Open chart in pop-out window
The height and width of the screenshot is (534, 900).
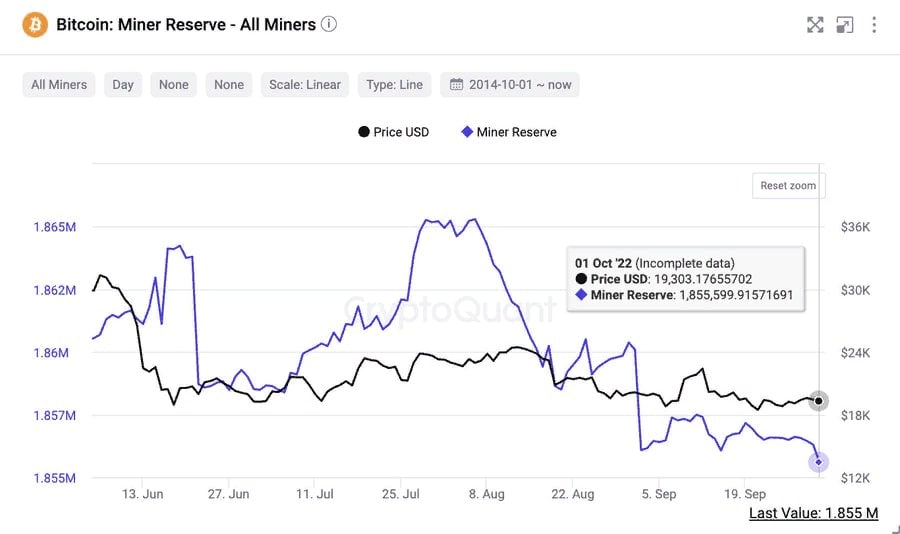[x=845, y=25]
